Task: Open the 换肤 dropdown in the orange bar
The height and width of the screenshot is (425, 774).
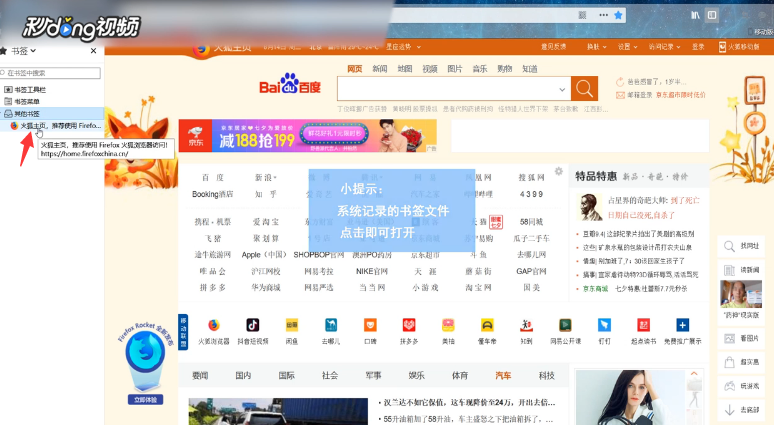Action: 596,47
